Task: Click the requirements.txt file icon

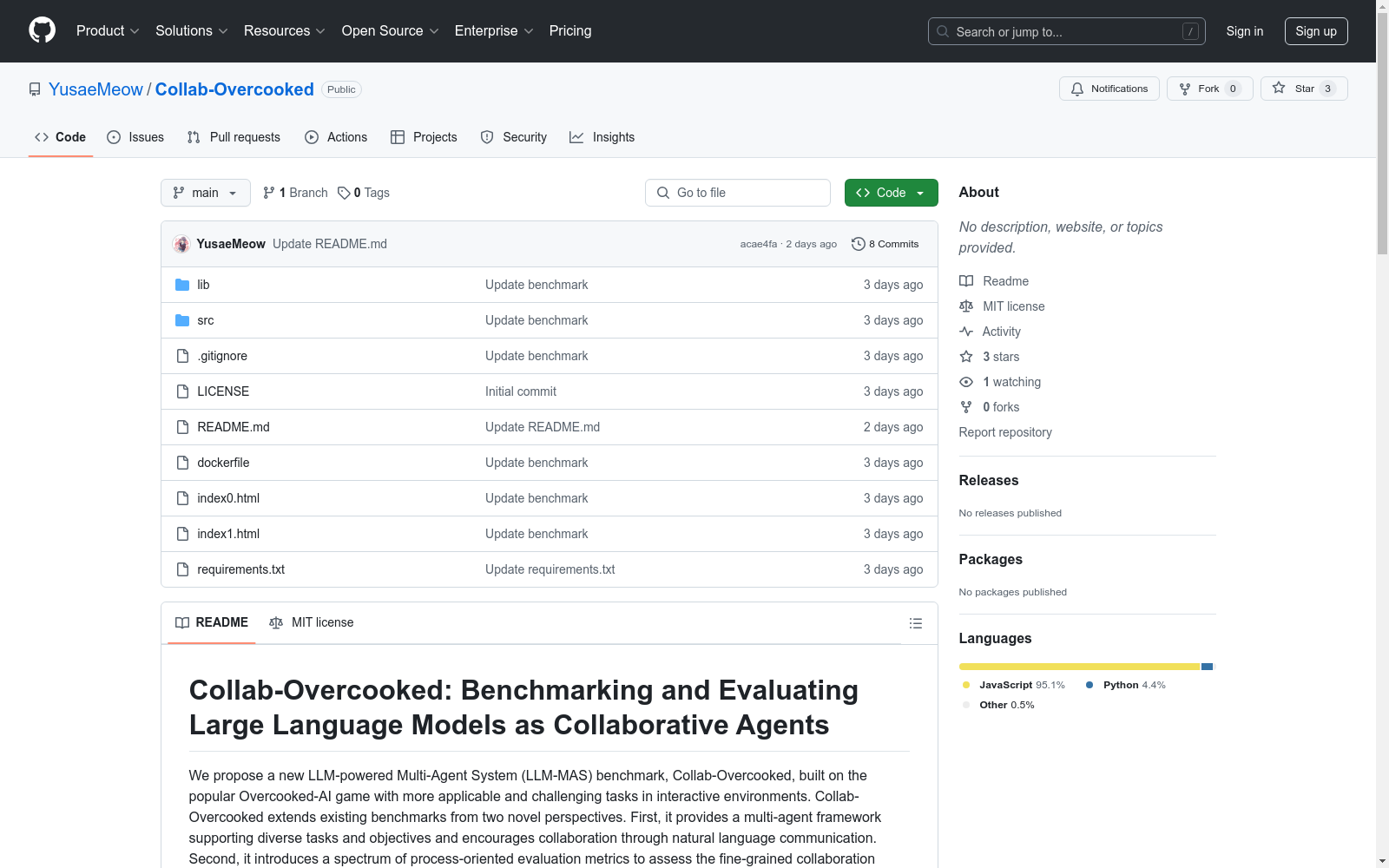Action: [x=182, y=569]
